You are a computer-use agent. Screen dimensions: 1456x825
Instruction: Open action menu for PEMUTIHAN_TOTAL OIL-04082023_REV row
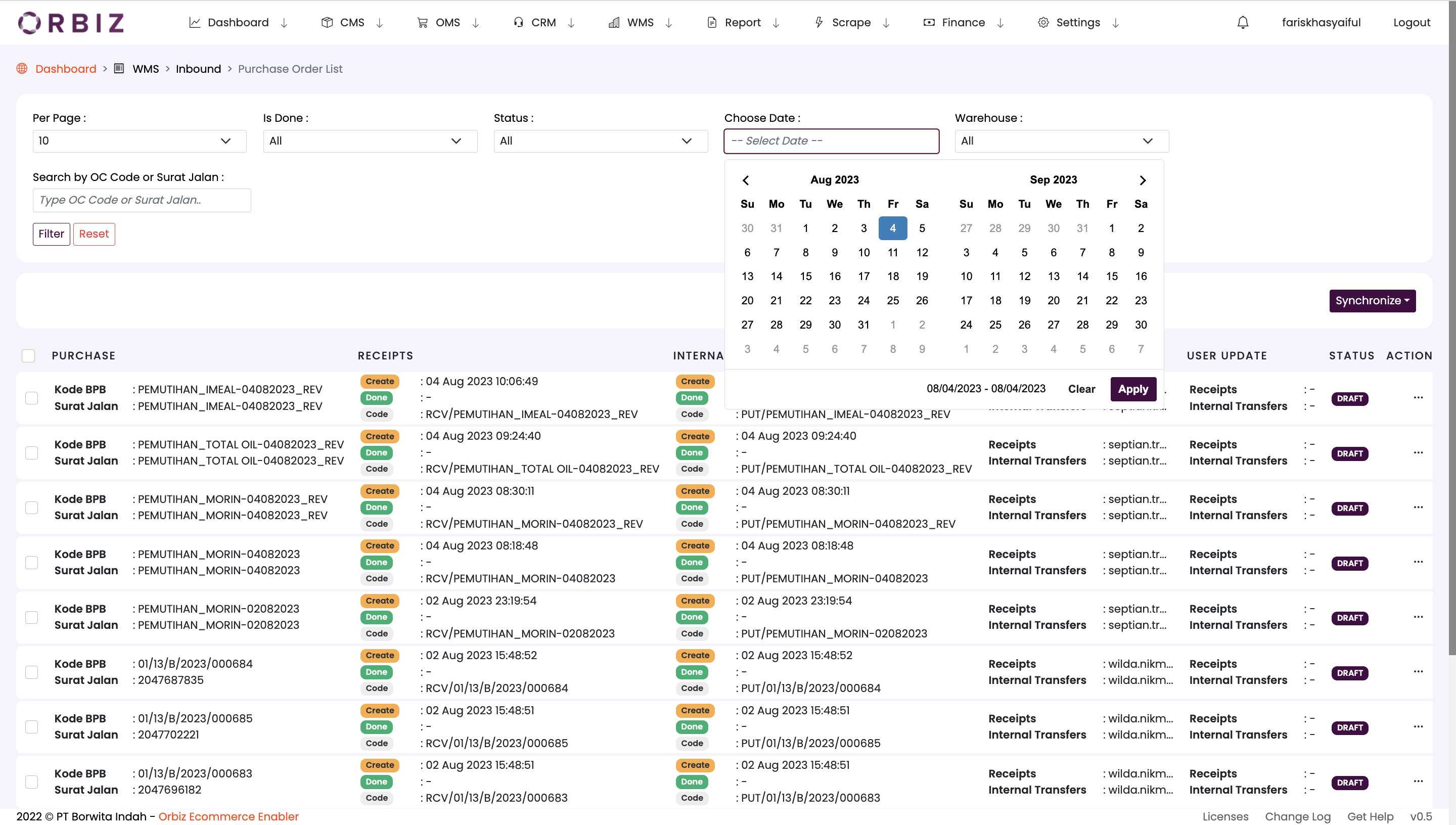1418,452
